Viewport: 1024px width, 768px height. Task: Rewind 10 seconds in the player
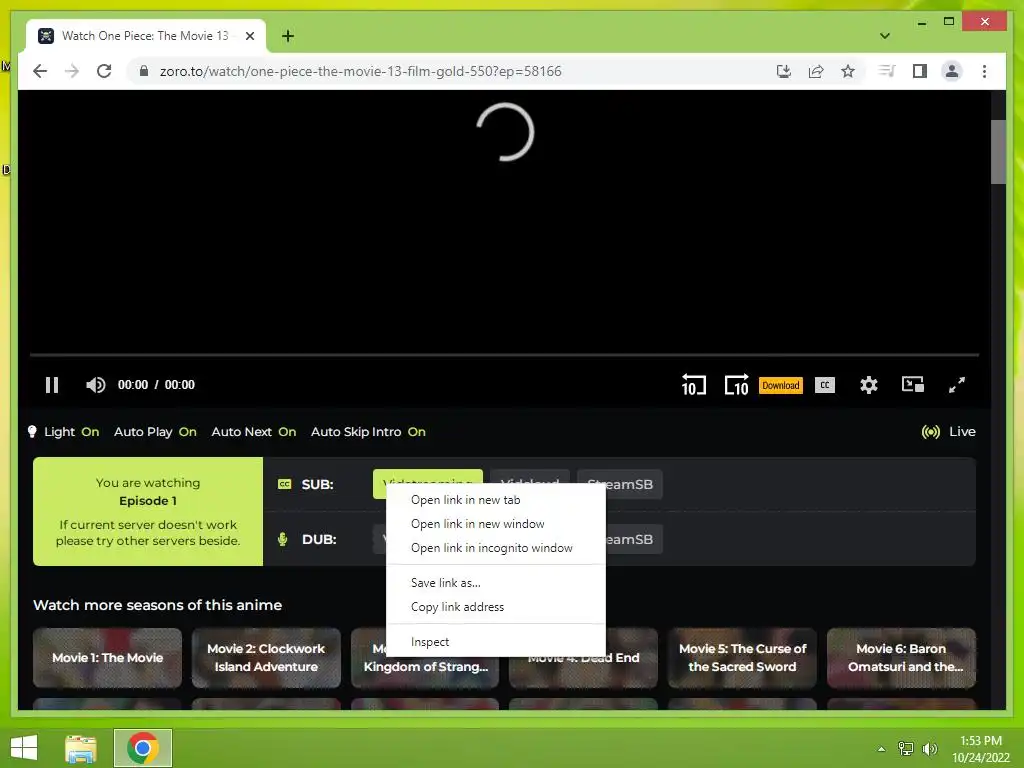pos(694,385)
